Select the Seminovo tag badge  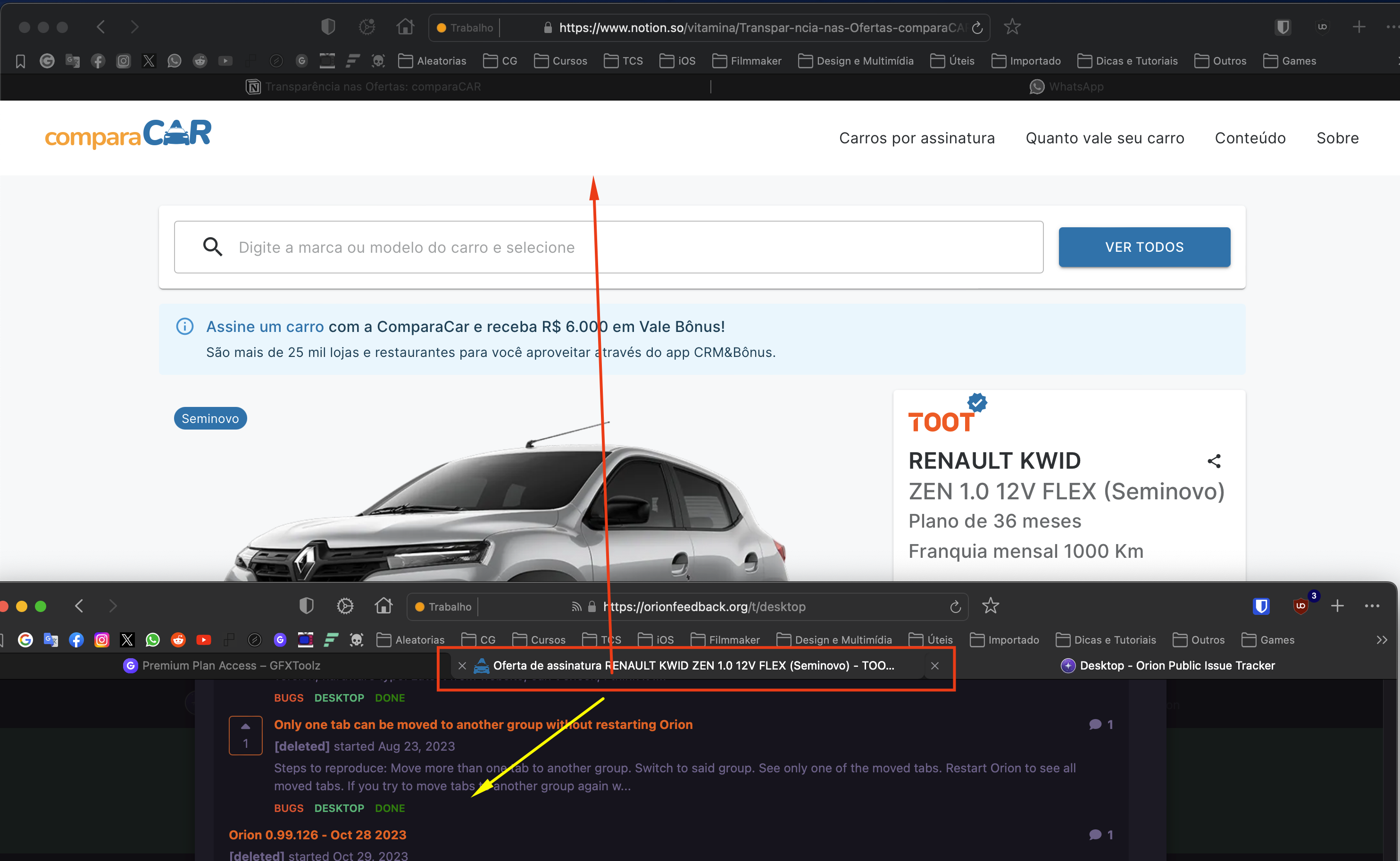[210, 419]
